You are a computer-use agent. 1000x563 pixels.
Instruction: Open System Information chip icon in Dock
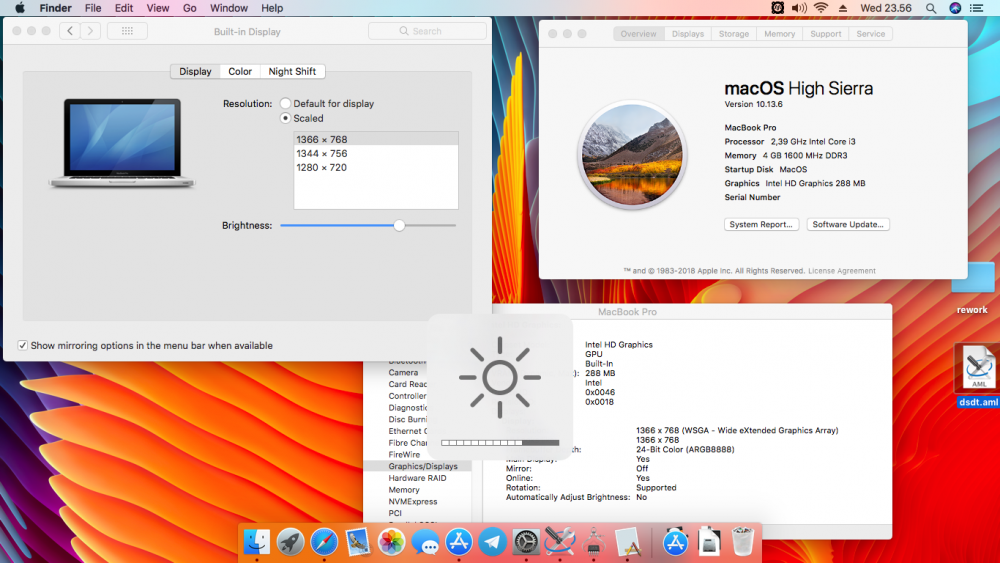(x=594, y=542)
